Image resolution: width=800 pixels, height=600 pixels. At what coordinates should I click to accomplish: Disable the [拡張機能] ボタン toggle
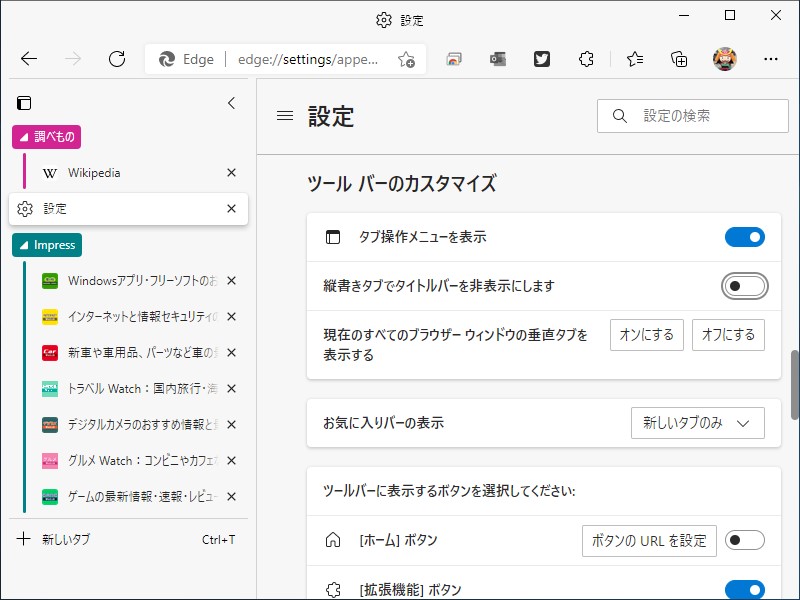click(x=744, y=589)
